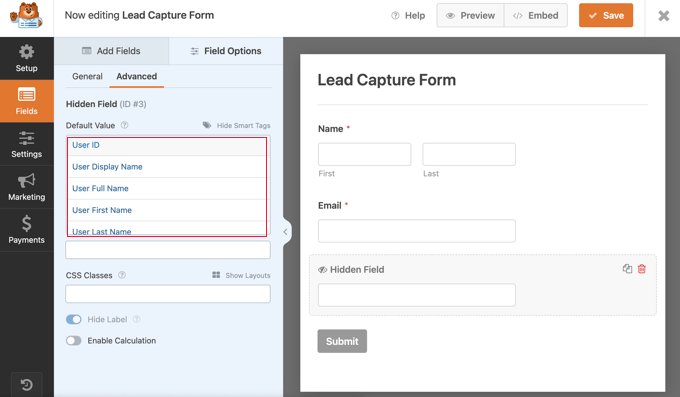The image size is (680, 397).
Task: Select the Hidden Field in the preview
Action: (x=483, y=285)
